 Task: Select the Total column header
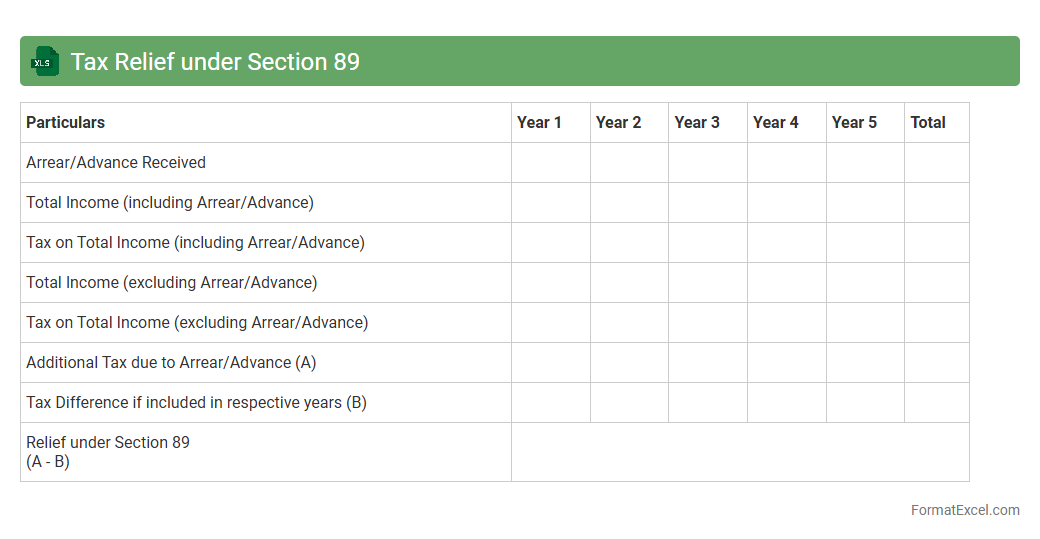click(928, 122)
